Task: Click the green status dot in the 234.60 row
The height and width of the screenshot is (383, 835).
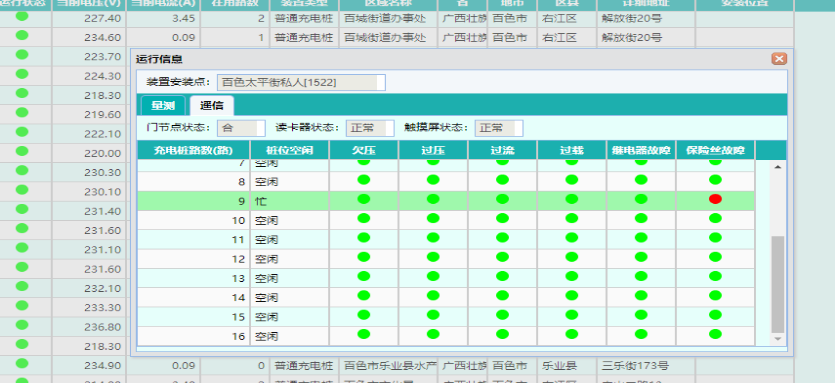Action: point(22,35)
